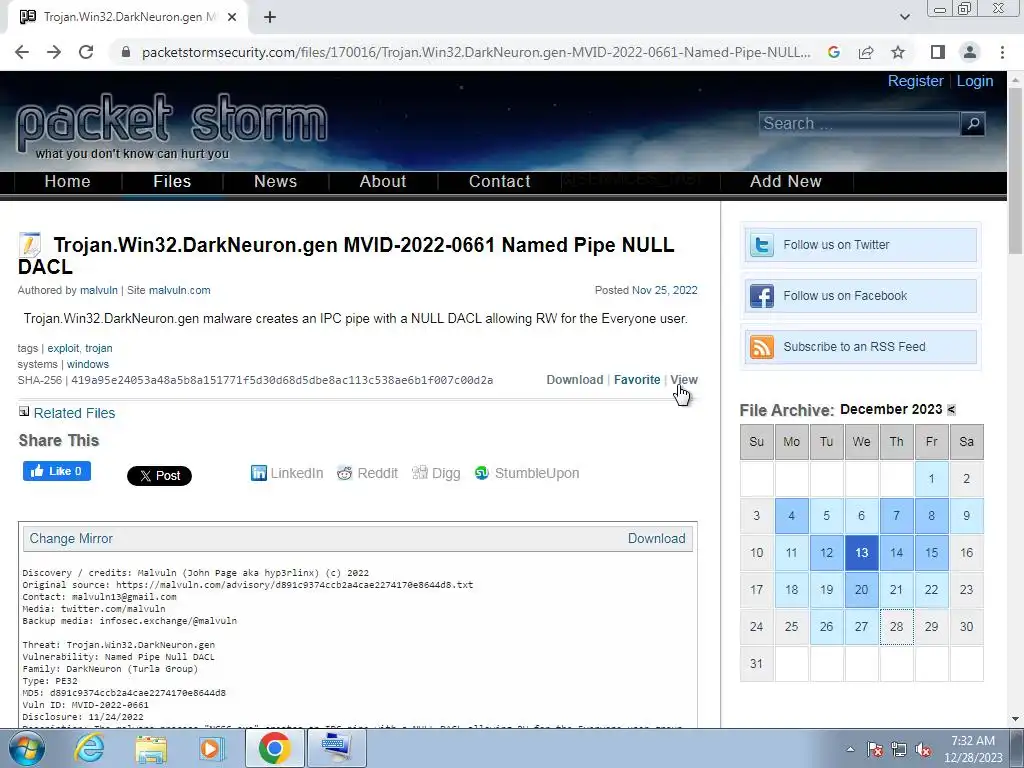The image size is (1024, 768).
Task: Click Follow us on Facebook
Action: tap(861, 296)
